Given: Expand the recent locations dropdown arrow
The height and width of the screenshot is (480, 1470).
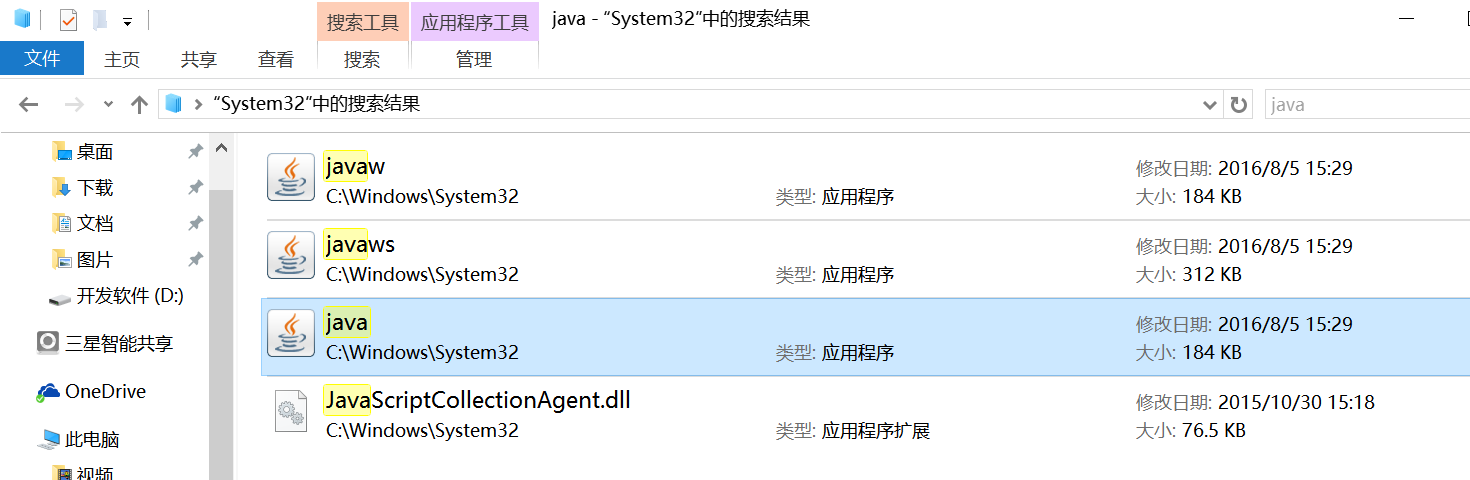Looking at the screenshot, I should 109,104.
